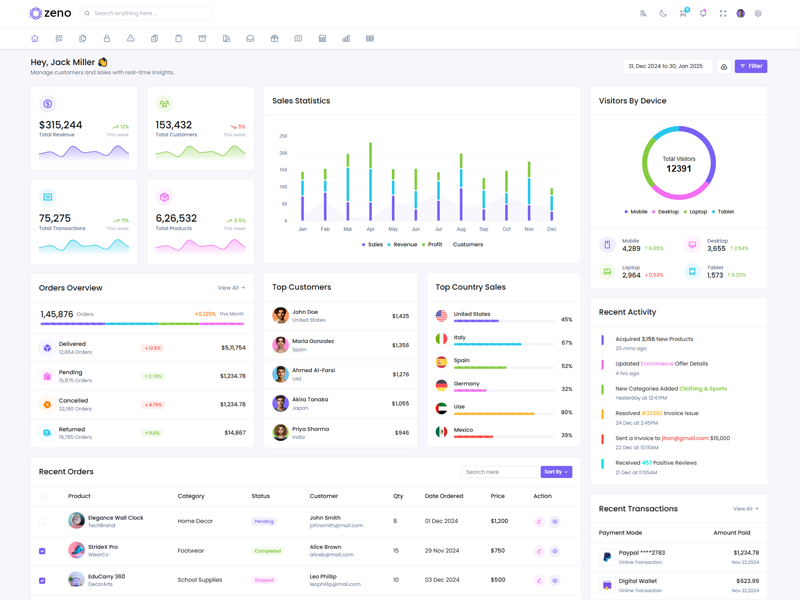Click the bar chart icon in navigation
800x600 pixels.
[x=346, y=39]
